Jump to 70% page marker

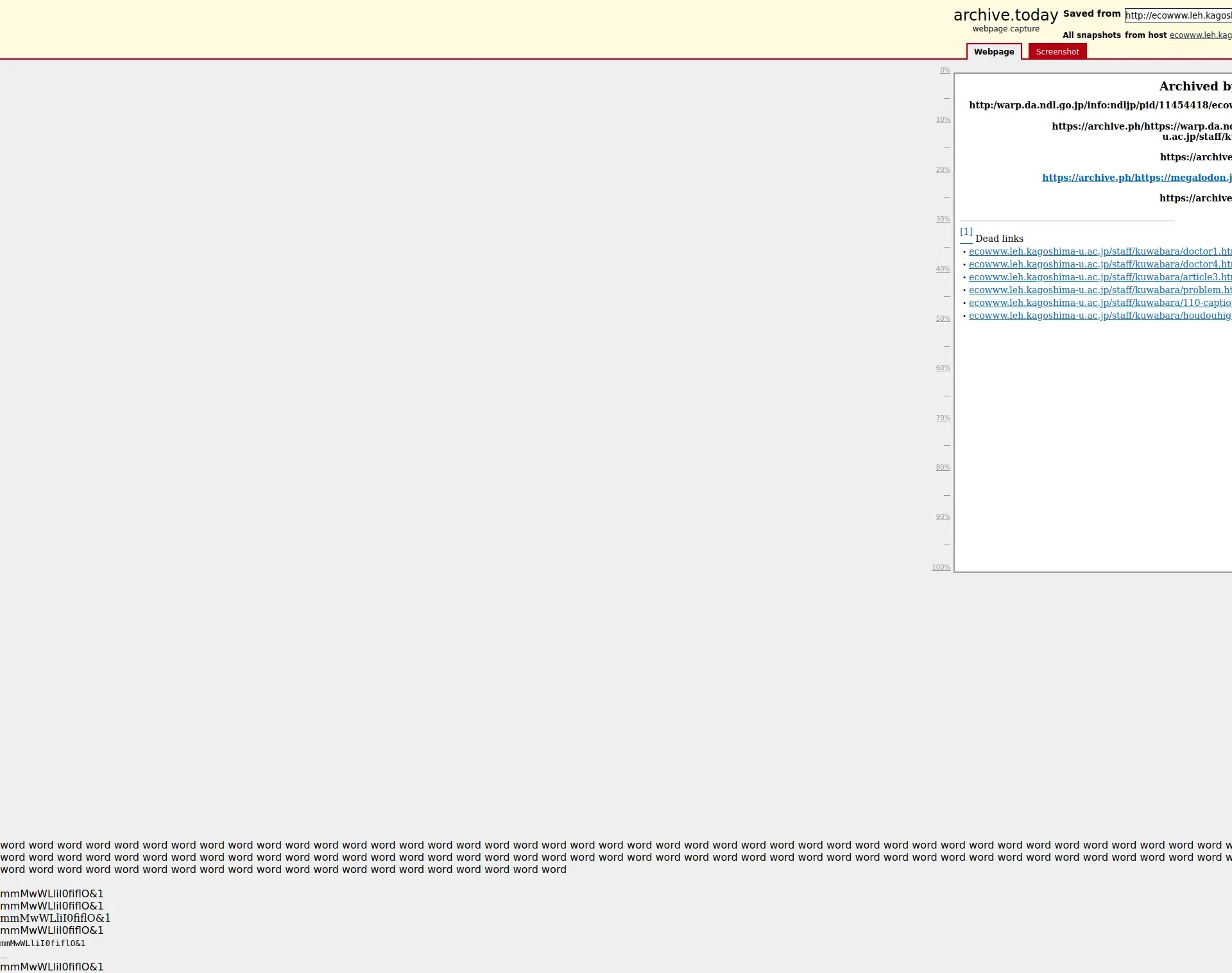click(x=943, y=418)
